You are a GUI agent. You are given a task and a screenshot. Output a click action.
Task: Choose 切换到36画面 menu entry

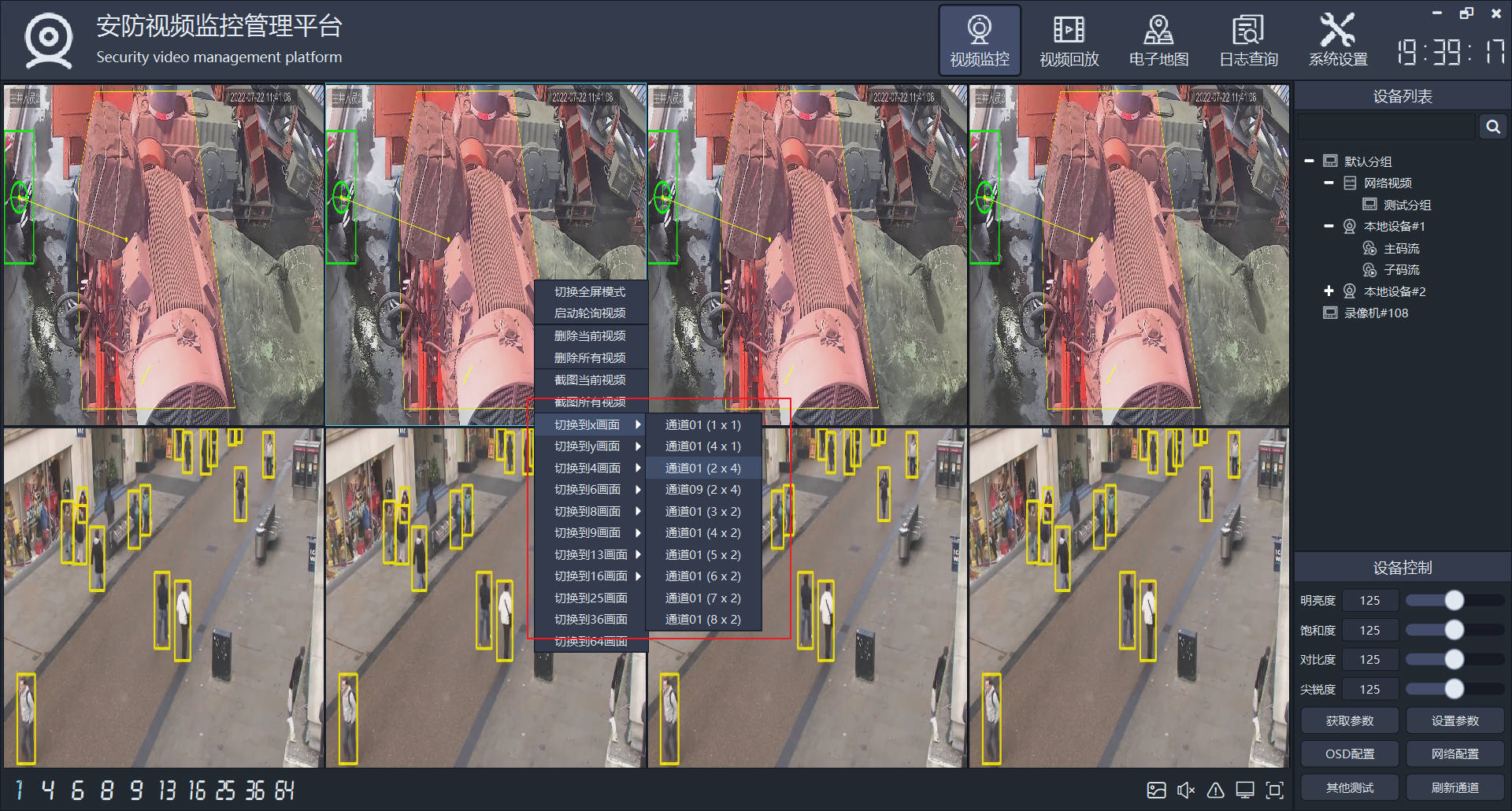pyautogui.click(x=590, y=619)
